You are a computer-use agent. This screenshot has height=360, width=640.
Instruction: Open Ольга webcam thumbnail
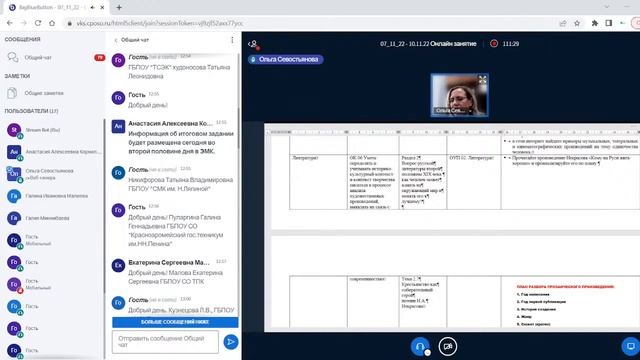459,95
